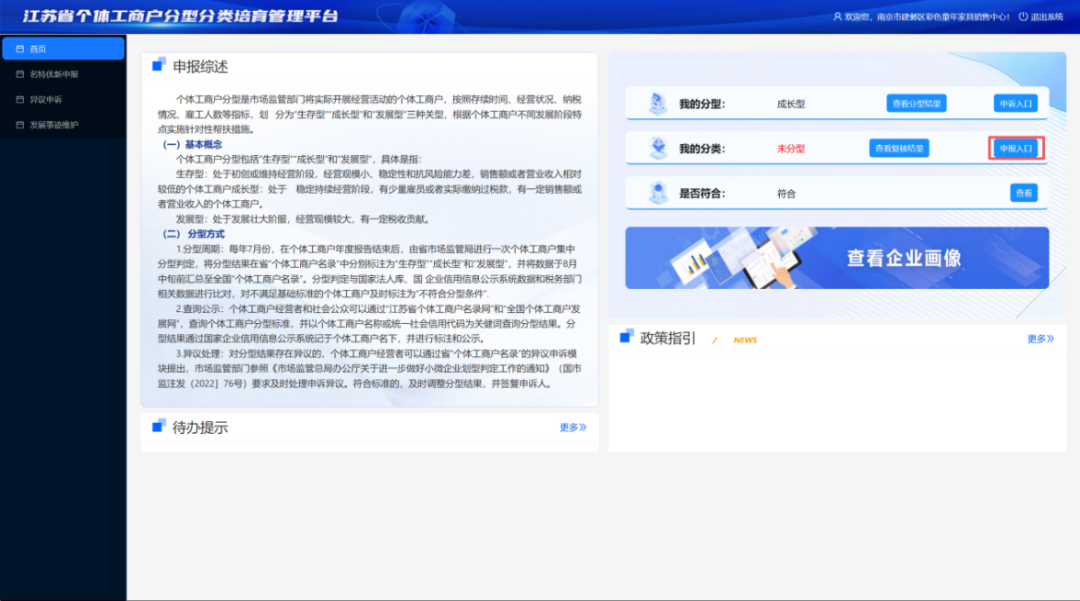1080x601 pixels.
Task: Open the highlighted 申报入口 button
Action: pos(1016,148)
